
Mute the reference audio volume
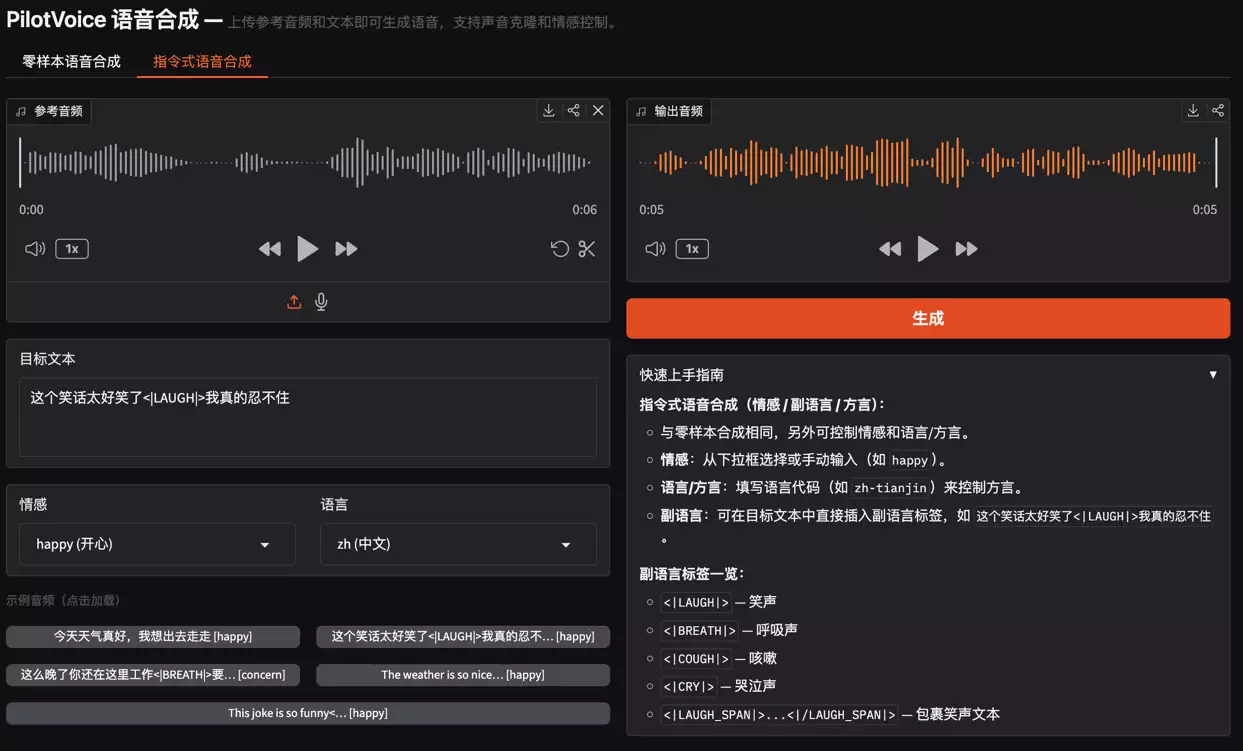point(35,249)
